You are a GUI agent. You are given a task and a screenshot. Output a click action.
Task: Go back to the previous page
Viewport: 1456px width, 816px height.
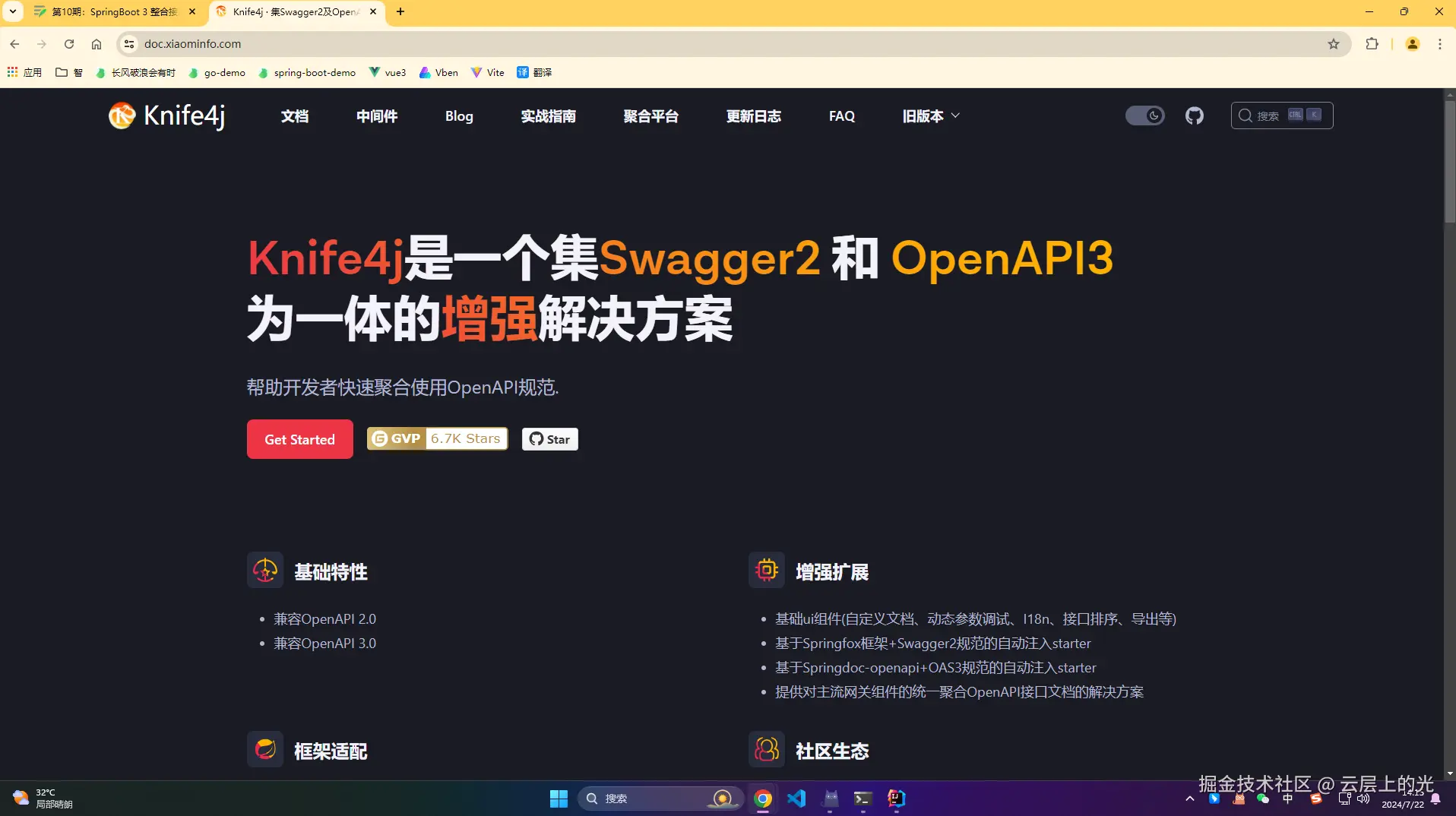[14, 44]
